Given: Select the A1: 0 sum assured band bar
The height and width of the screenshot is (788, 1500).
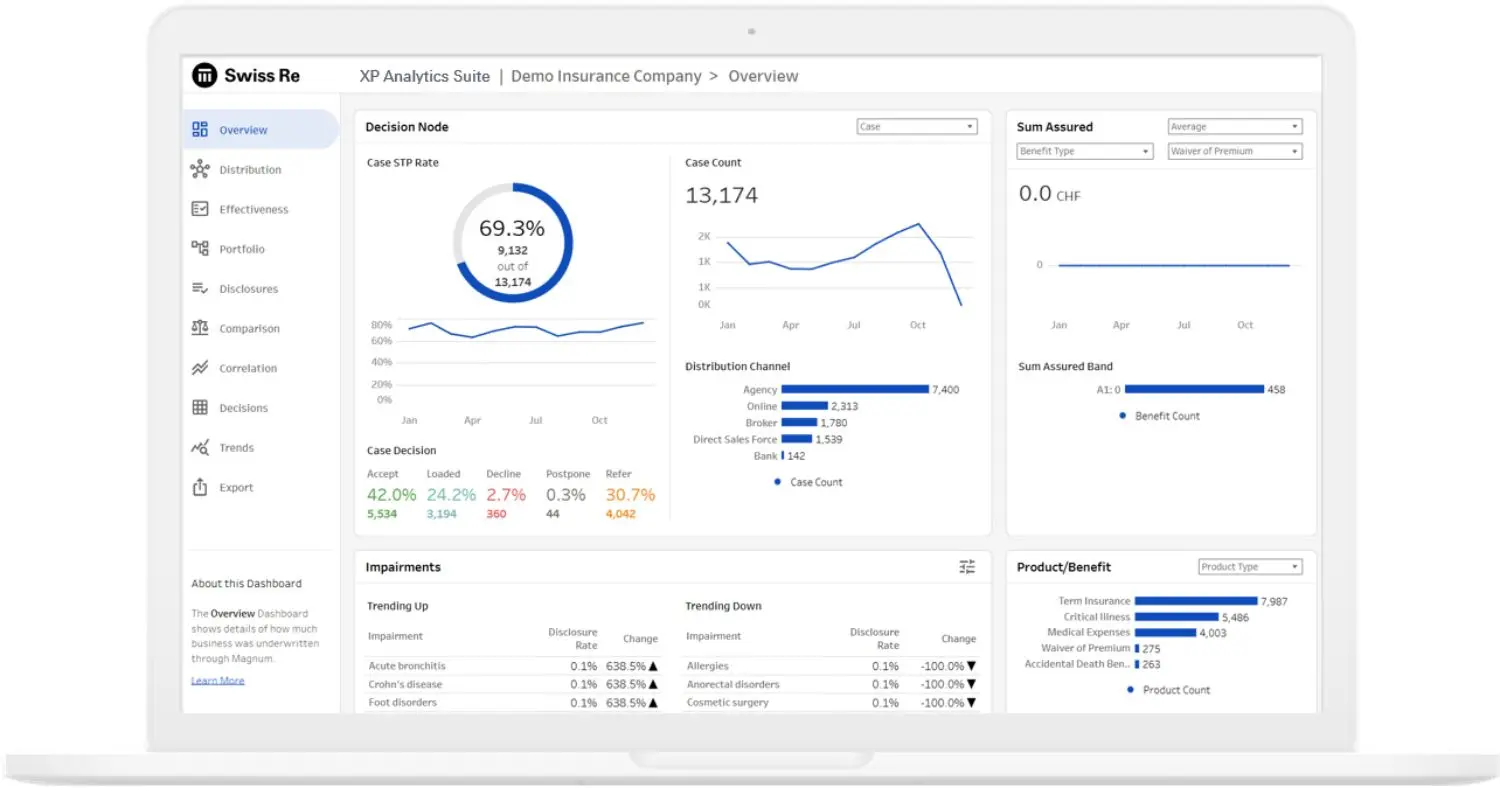Looking at the screenshot, I should coord(1195,389).
